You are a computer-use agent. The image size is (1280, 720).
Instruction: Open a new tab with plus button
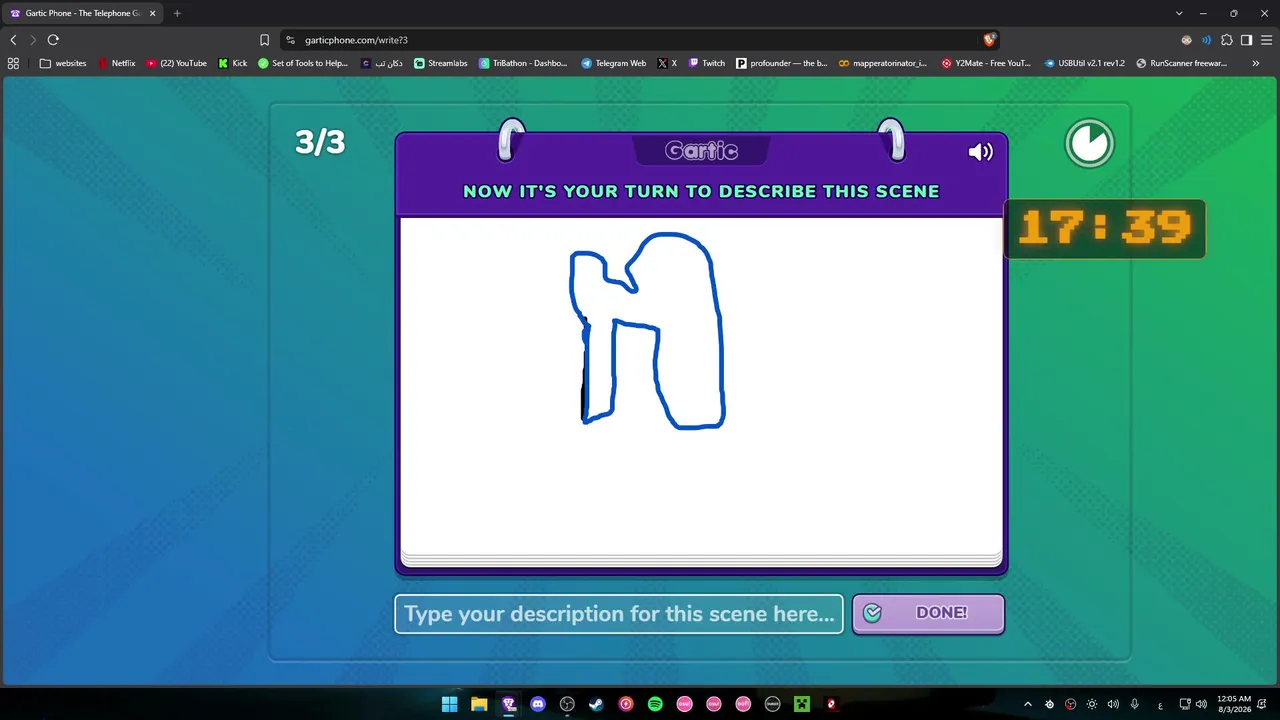coord(177,13)
